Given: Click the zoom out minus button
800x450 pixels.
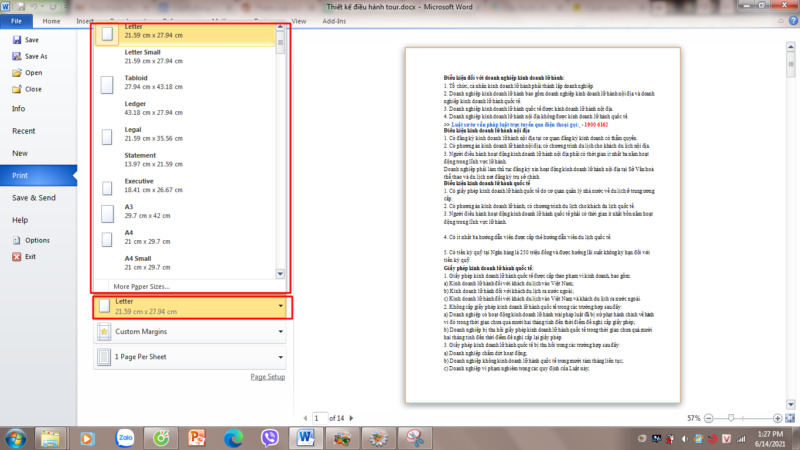Looking at the screenshot, I should 708,418.
